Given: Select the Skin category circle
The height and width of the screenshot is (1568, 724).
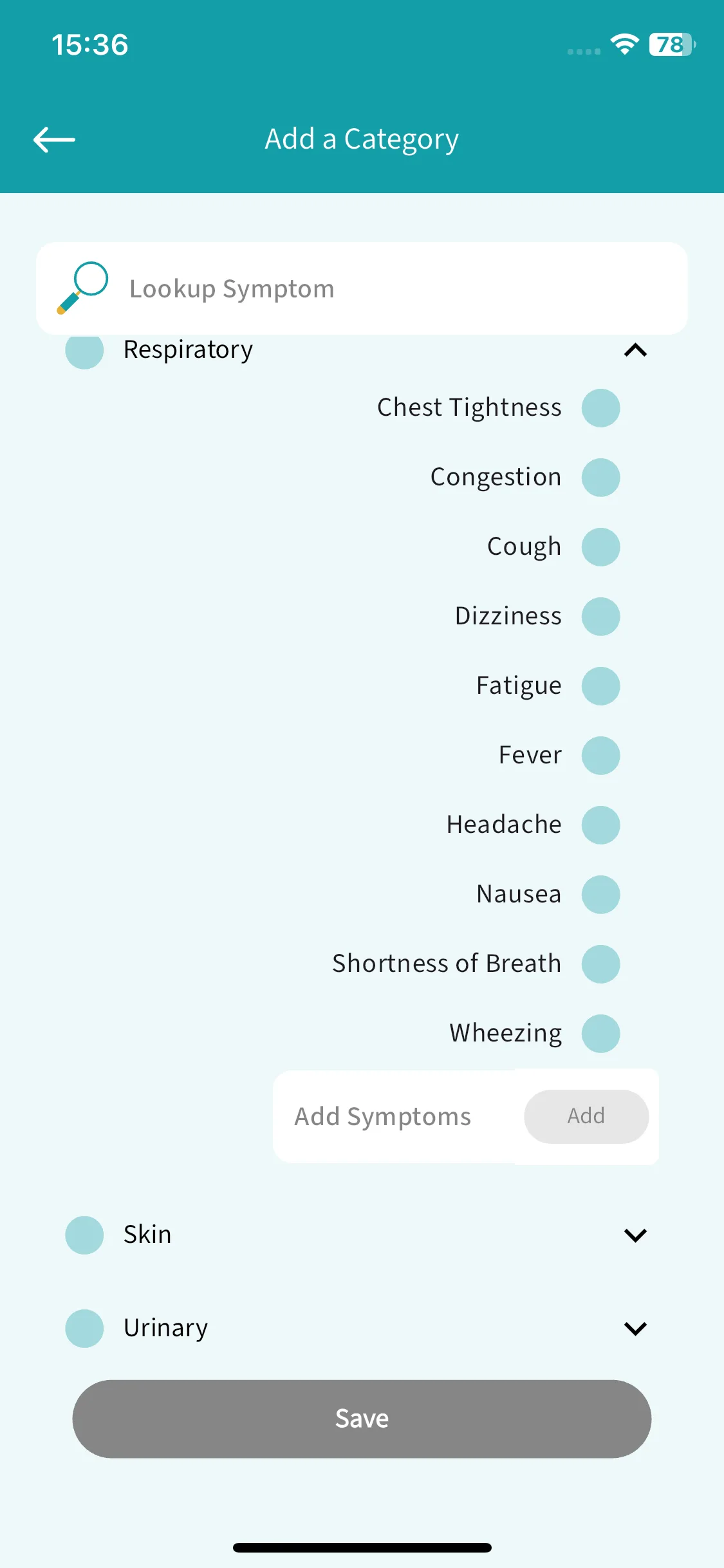Looking at the screenshot, I should 84,1235.
